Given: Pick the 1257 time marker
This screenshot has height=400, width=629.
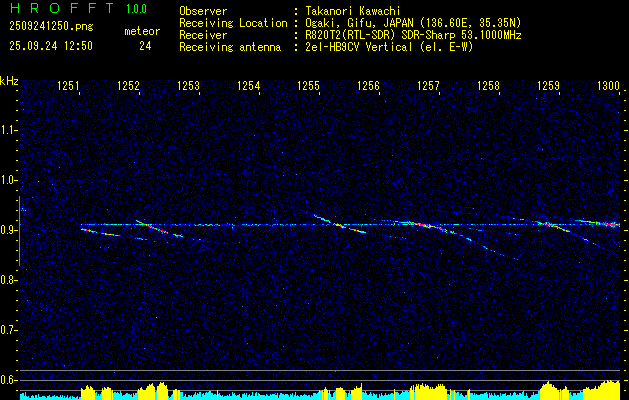Looking at the screenshot, I should click(428, 87).
